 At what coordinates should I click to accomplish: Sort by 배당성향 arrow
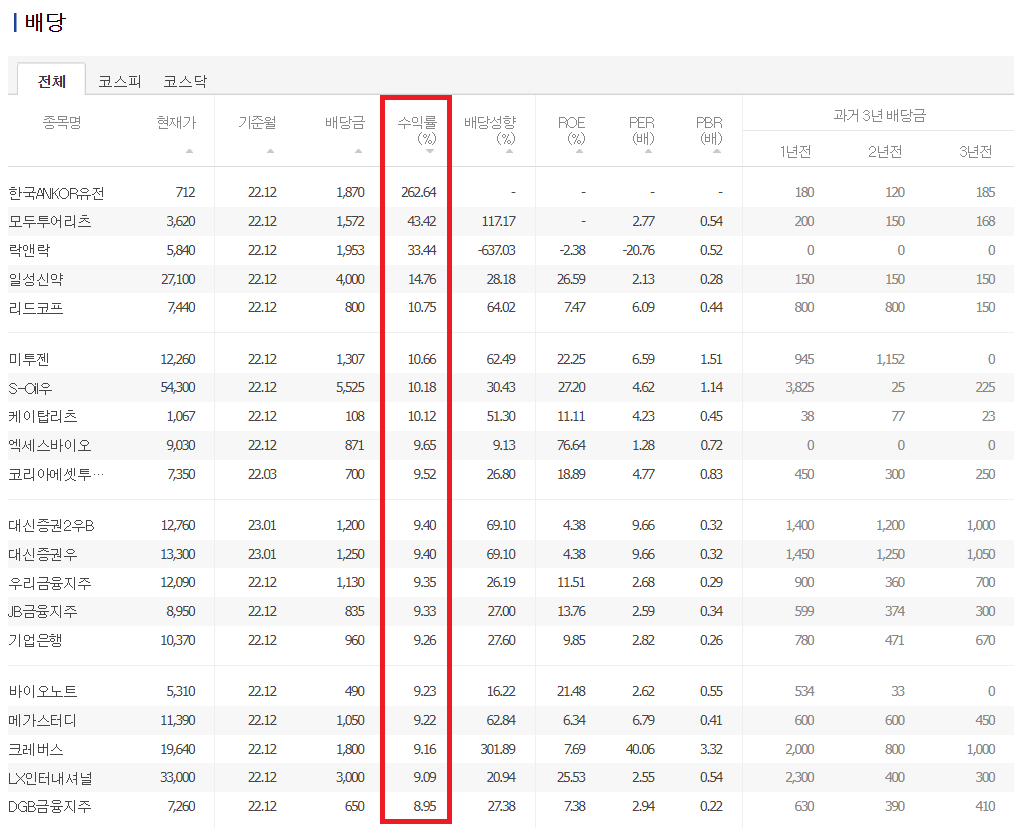[x=510, y=151]
